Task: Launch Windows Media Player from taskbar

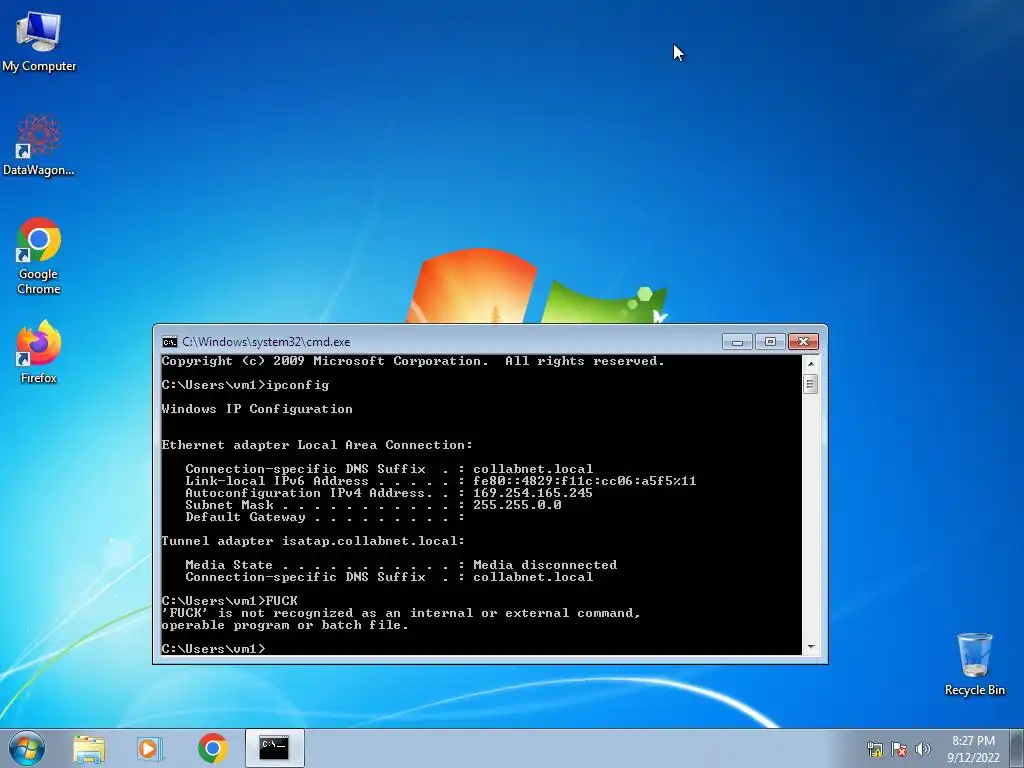Action: [x=149, y=748]
